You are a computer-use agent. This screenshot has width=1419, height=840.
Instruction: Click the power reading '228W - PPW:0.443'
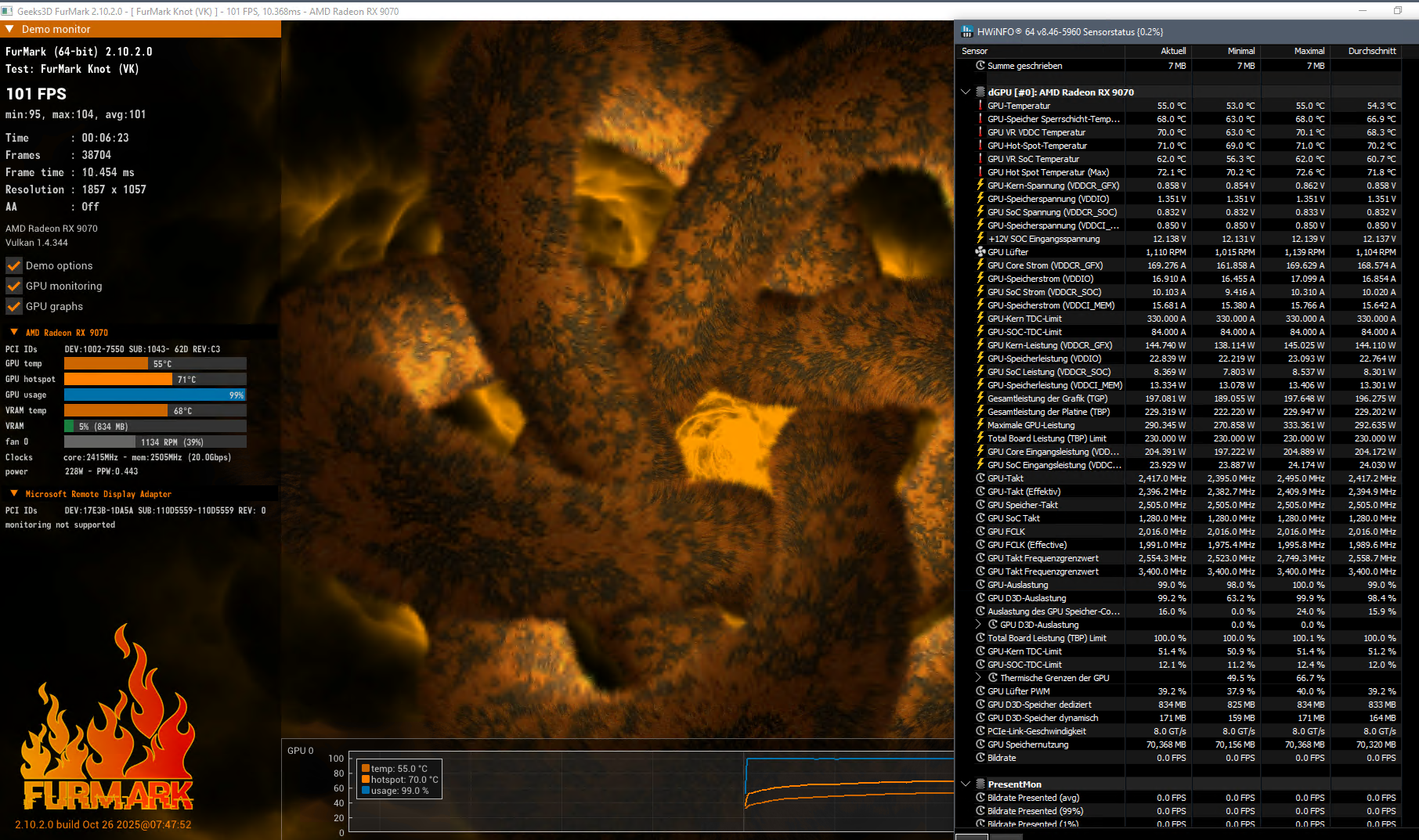[102, 471]
